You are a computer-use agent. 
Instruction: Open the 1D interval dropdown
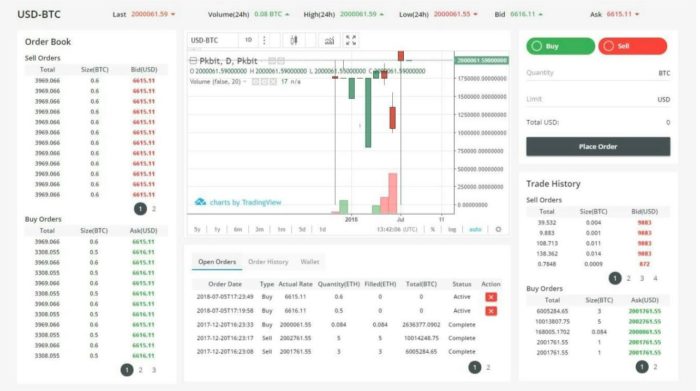click(x=248, y=40)
